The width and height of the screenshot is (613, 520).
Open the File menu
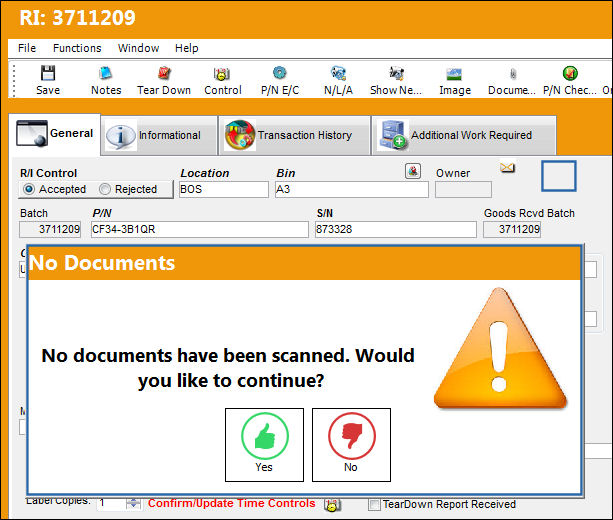coord(27,48)
